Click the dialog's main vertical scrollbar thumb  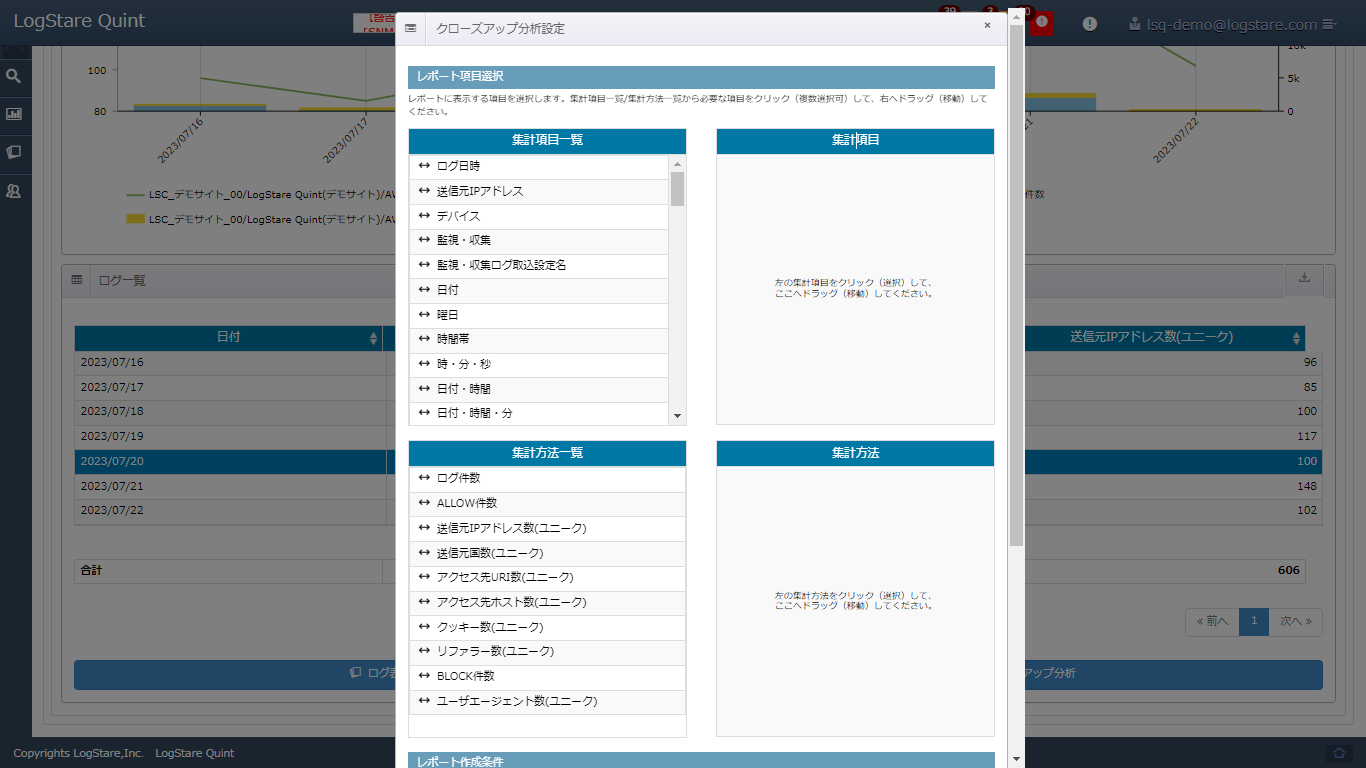(1016, 285)
